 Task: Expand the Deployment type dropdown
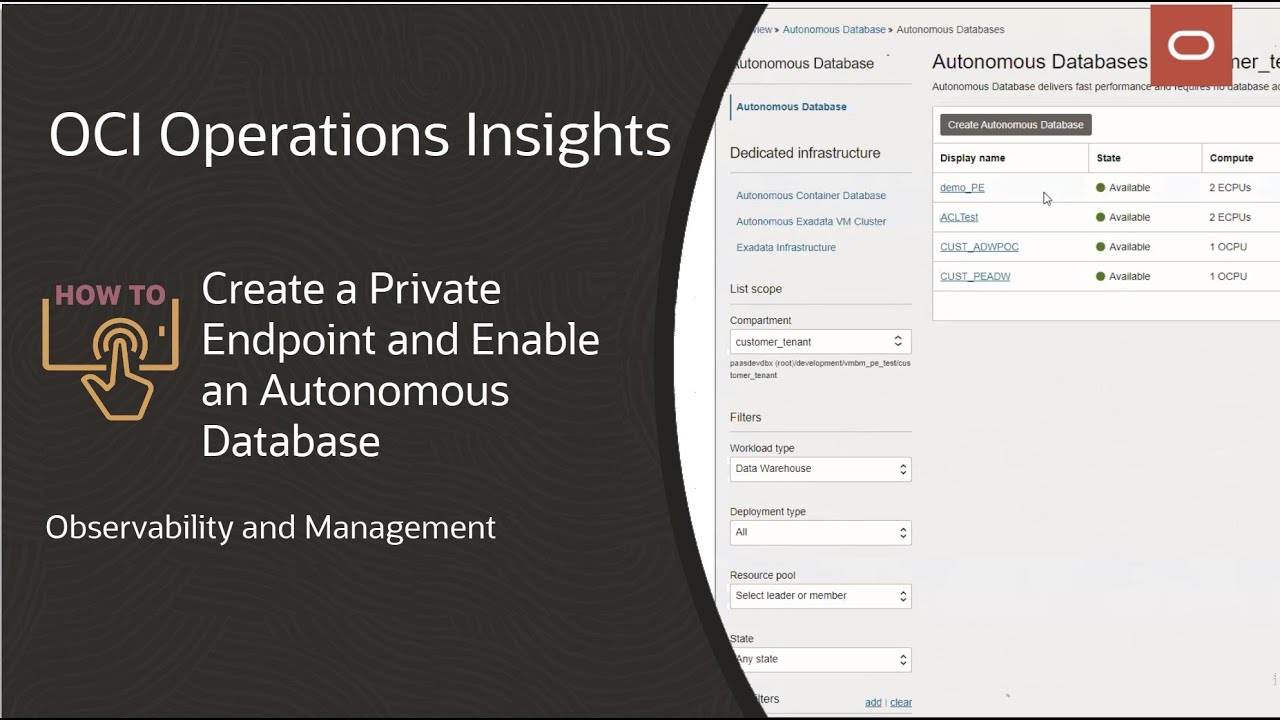[x=821, y=533]
